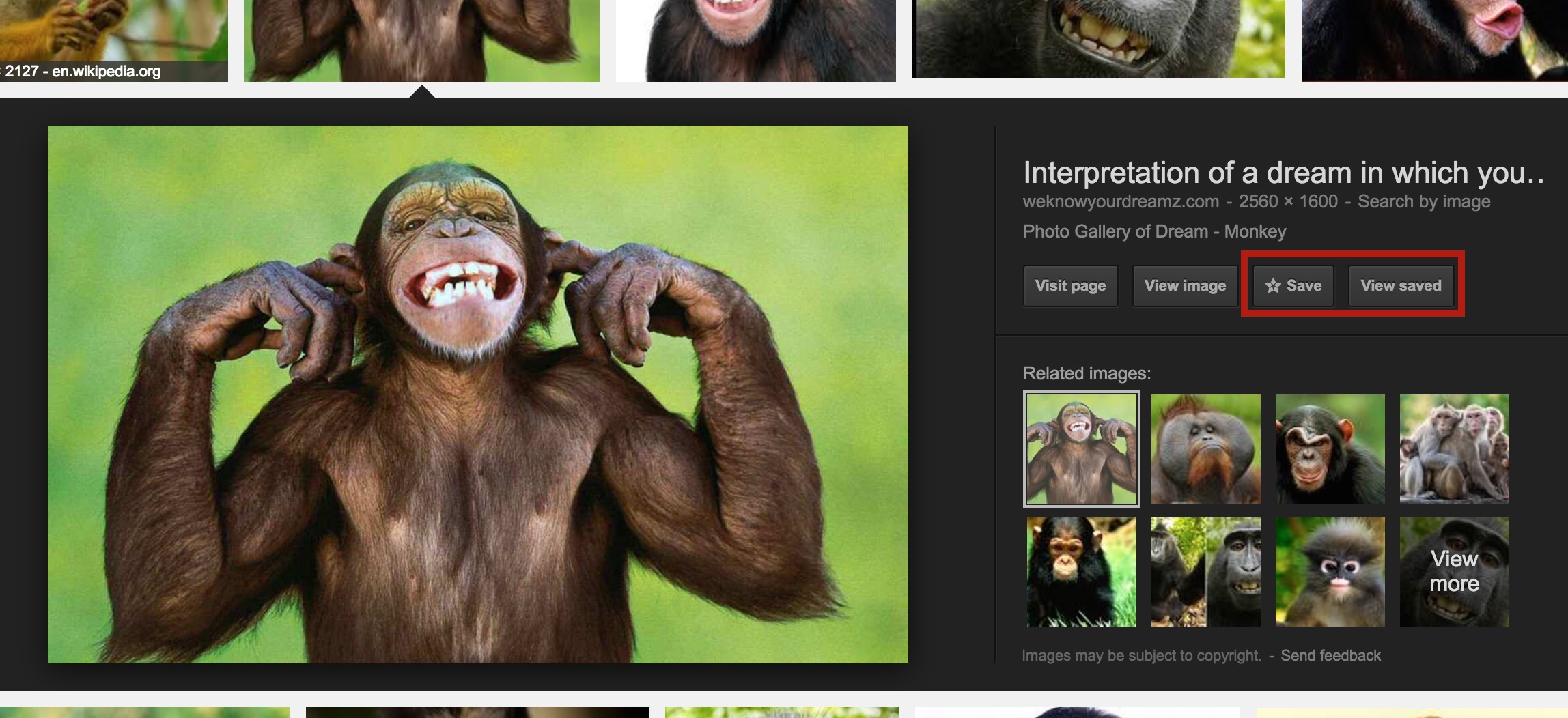Open the gray monkey with white eye-rings thumbnail
Viewport: 1568px width, 718px height.
coord(1330,572)
